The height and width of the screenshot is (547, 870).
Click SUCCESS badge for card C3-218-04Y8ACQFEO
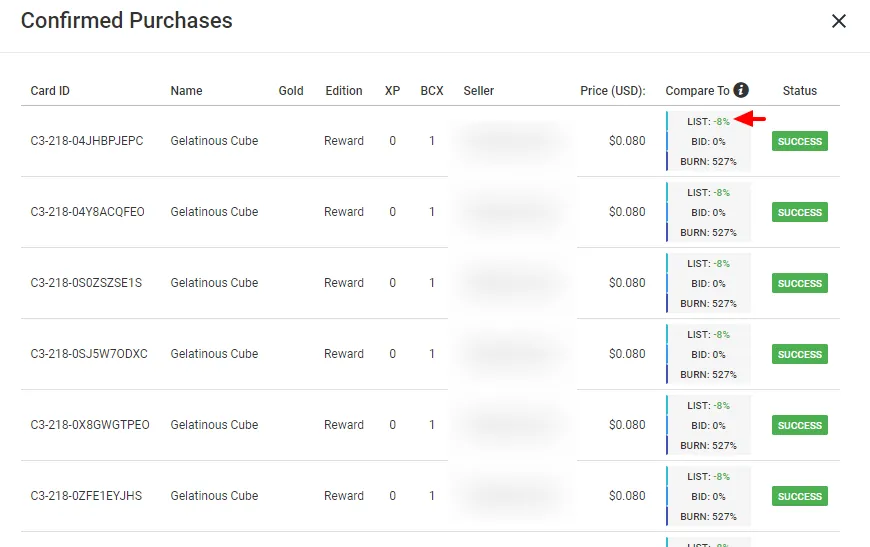(800, 212)
